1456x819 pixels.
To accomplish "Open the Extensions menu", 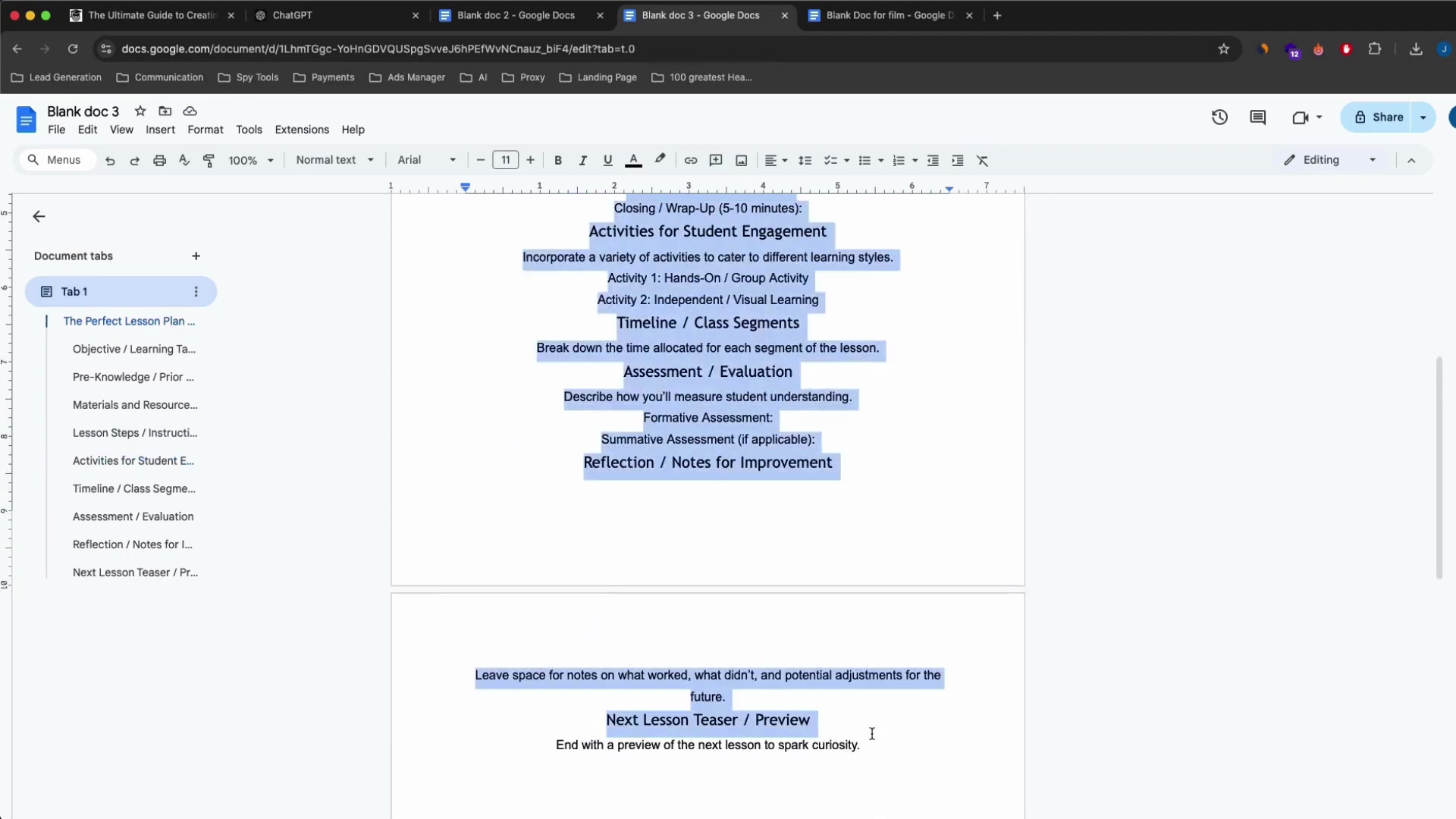I will [302, 130].
